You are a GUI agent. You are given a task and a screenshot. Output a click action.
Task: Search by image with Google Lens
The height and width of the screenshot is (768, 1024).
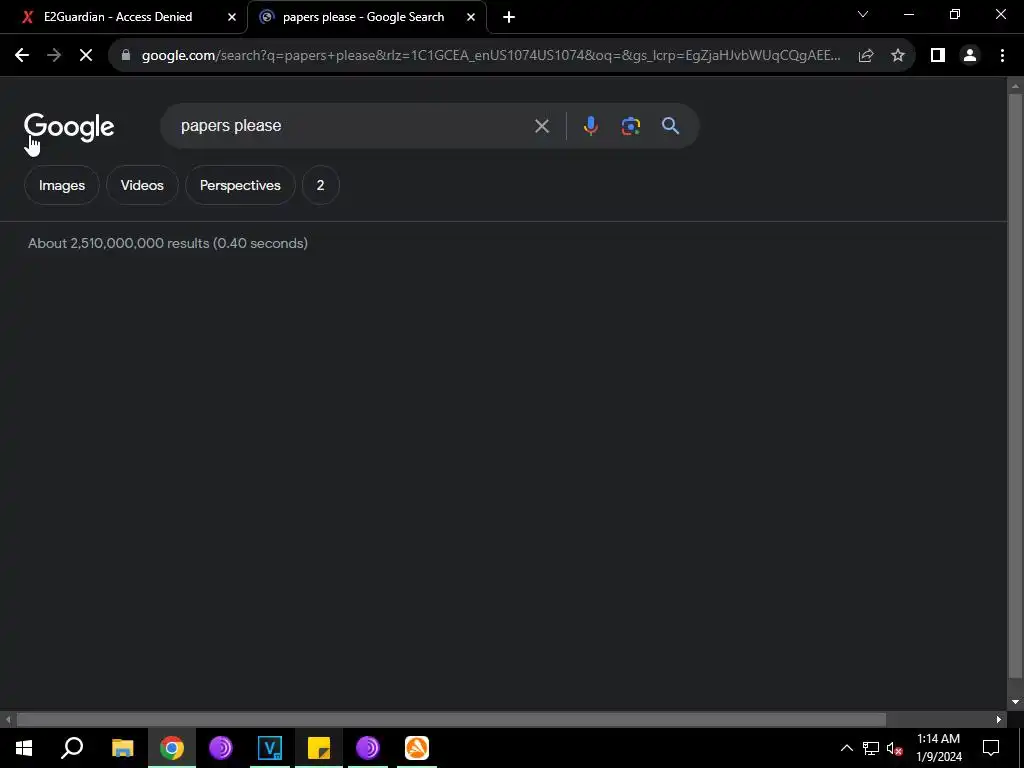tap(631, 126)
